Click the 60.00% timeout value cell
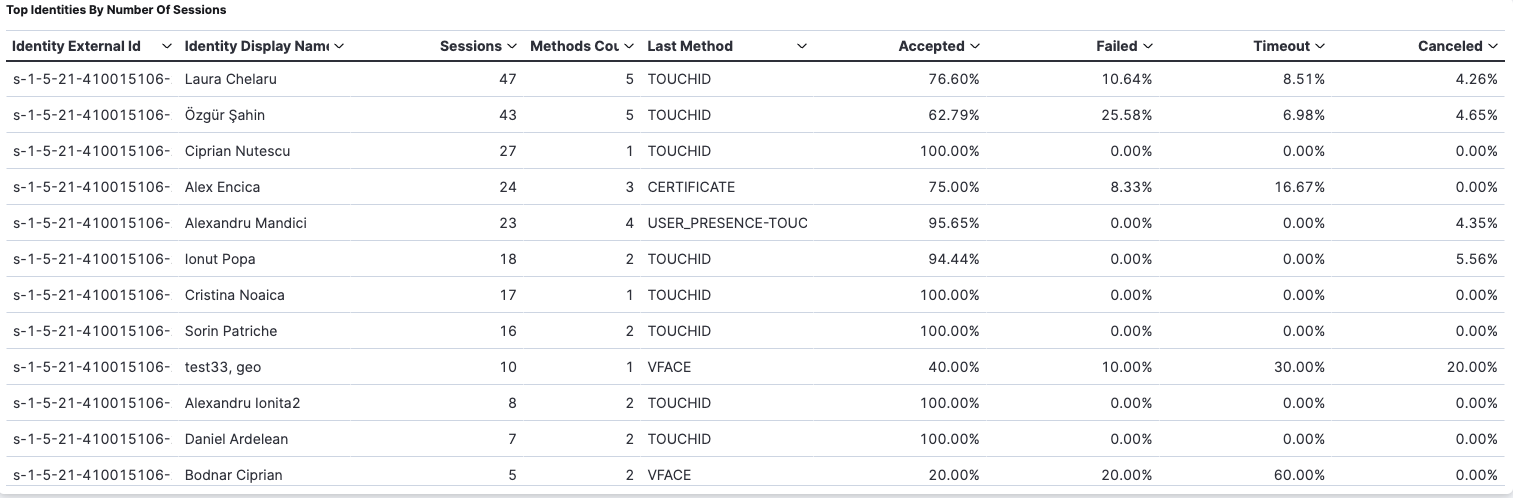Viewport: 1513px width, 498px height. [1303, 475]
